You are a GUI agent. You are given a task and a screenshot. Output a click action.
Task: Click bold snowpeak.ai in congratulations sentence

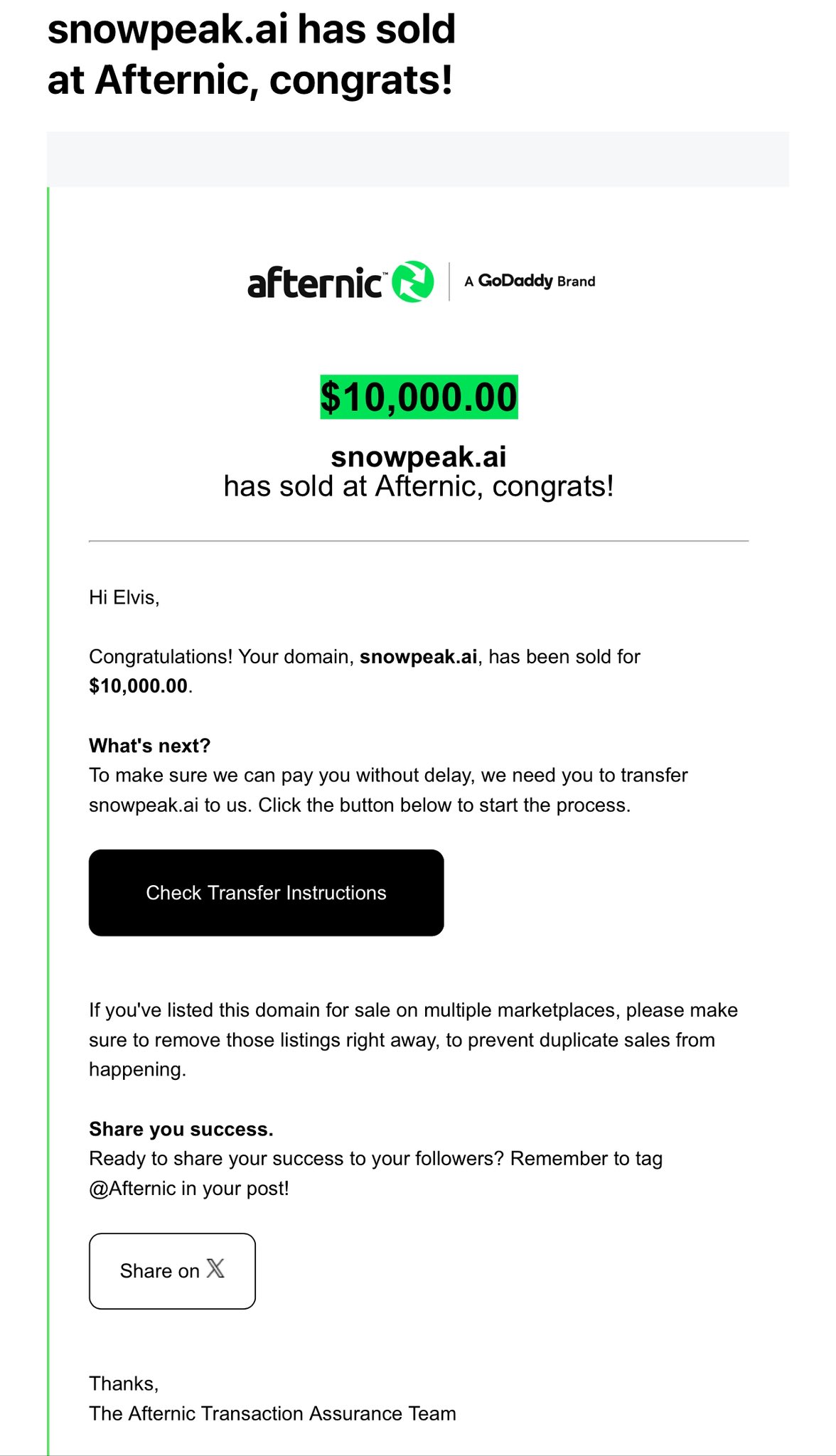point(418,656)
